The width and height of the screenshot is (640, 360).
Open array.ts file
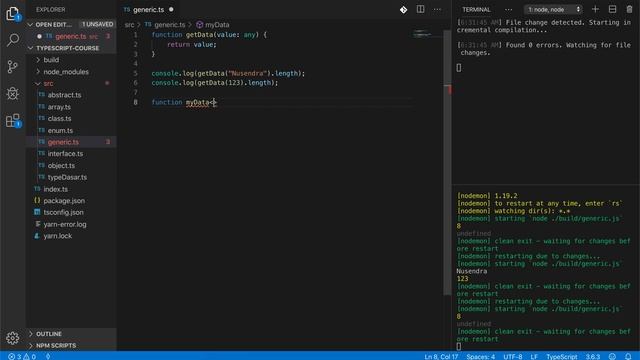59,107
